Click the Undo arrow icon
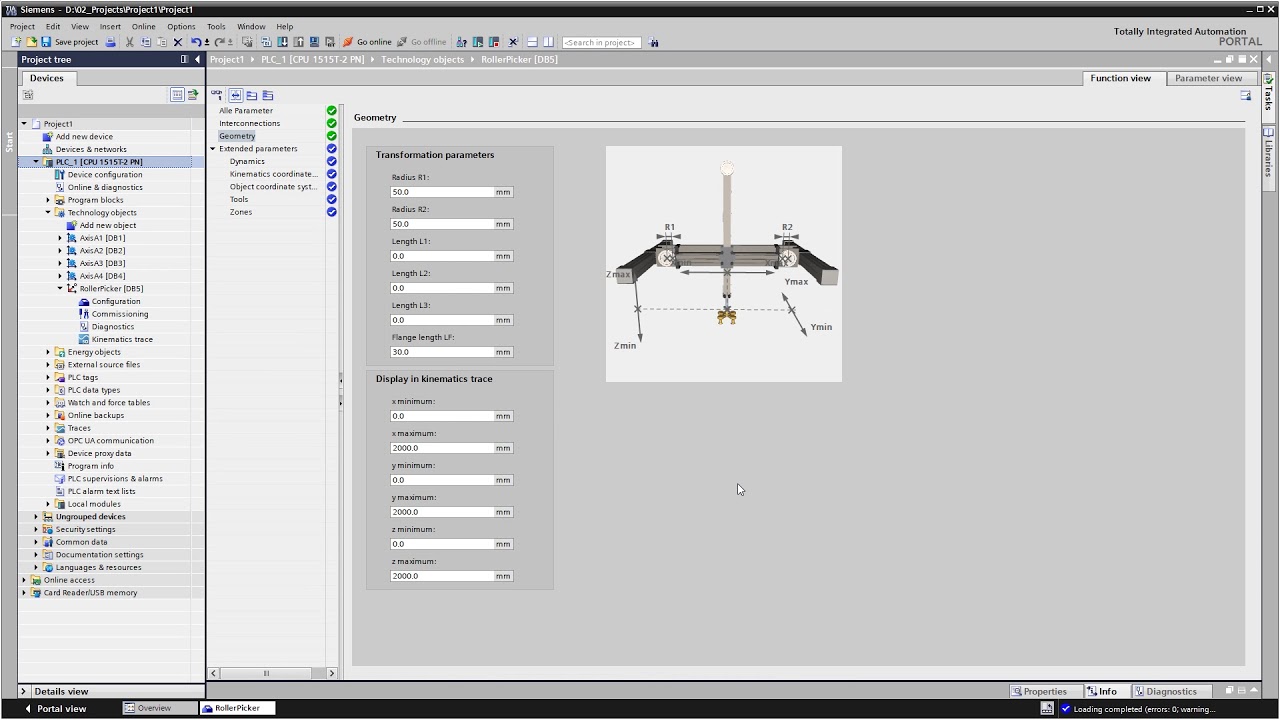1280x720 pixels. pyautogui.click(x=196, y=42)
